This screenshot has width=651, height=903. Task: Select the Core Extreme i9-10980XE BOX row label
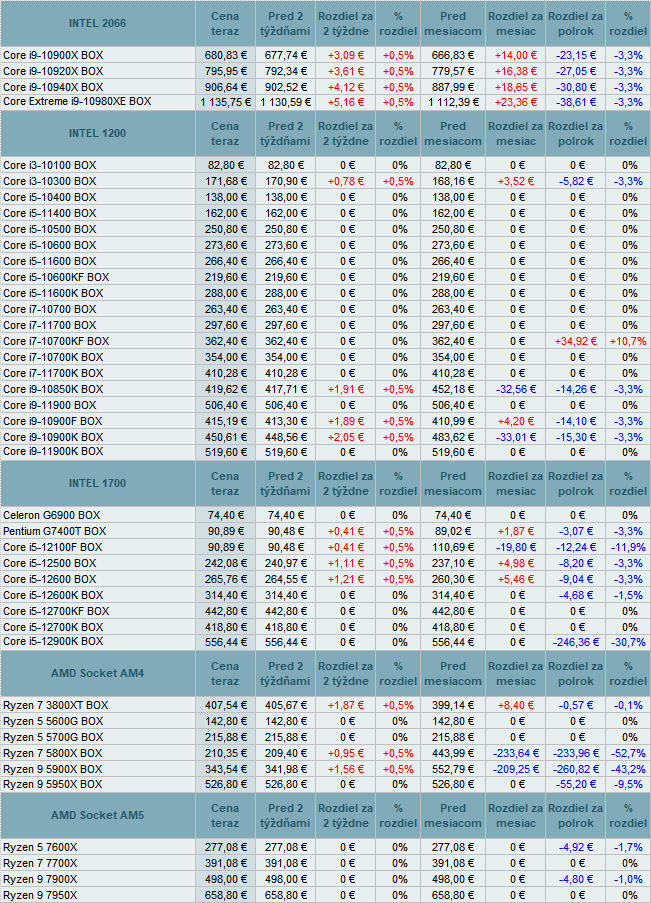click(77, 101)
